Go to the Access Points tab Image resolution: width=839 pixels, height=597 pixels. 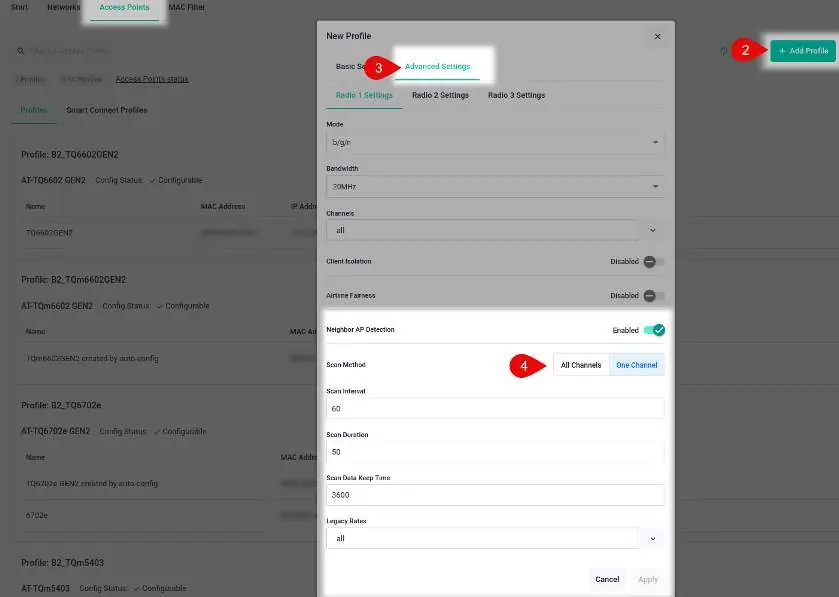point(124,7)
